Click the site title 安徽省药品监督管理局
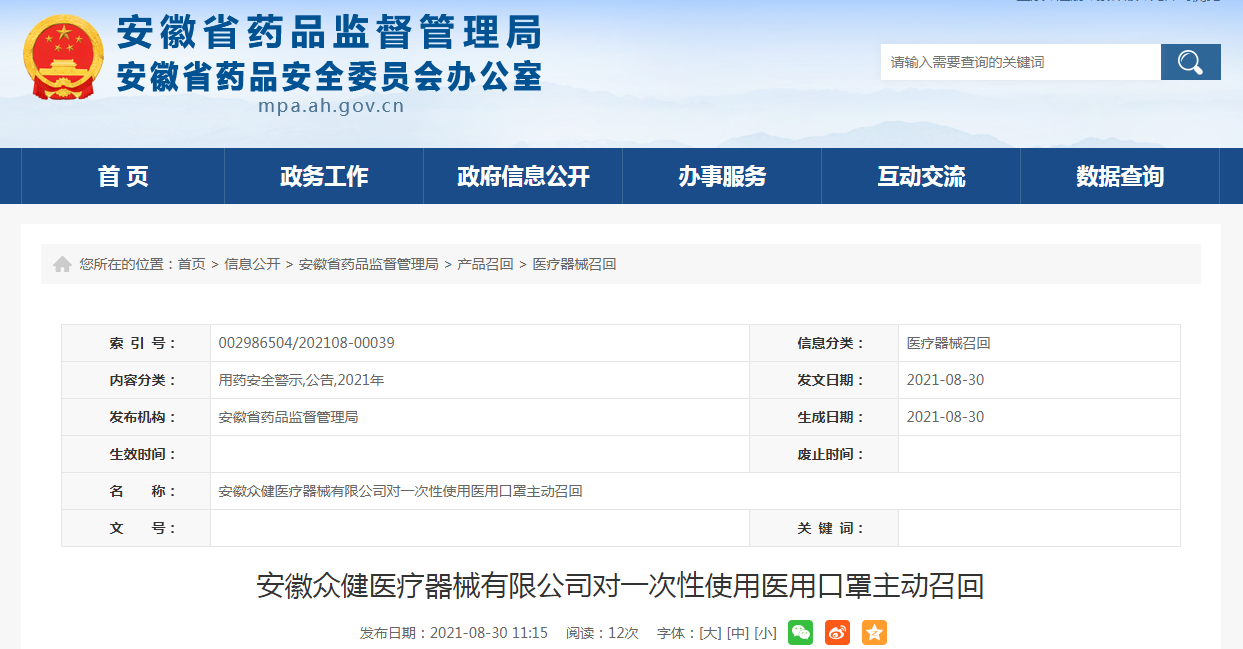The height and width of the screenshot is (649, 1243). [329, 33]
